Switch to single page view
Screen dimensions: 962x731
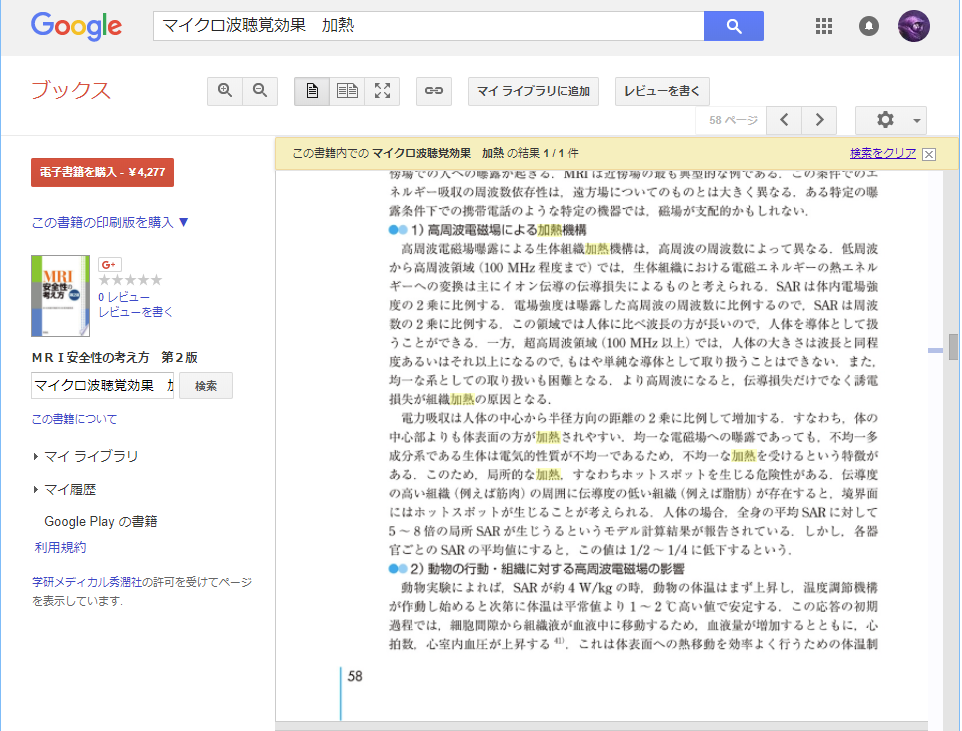point(312,91)
